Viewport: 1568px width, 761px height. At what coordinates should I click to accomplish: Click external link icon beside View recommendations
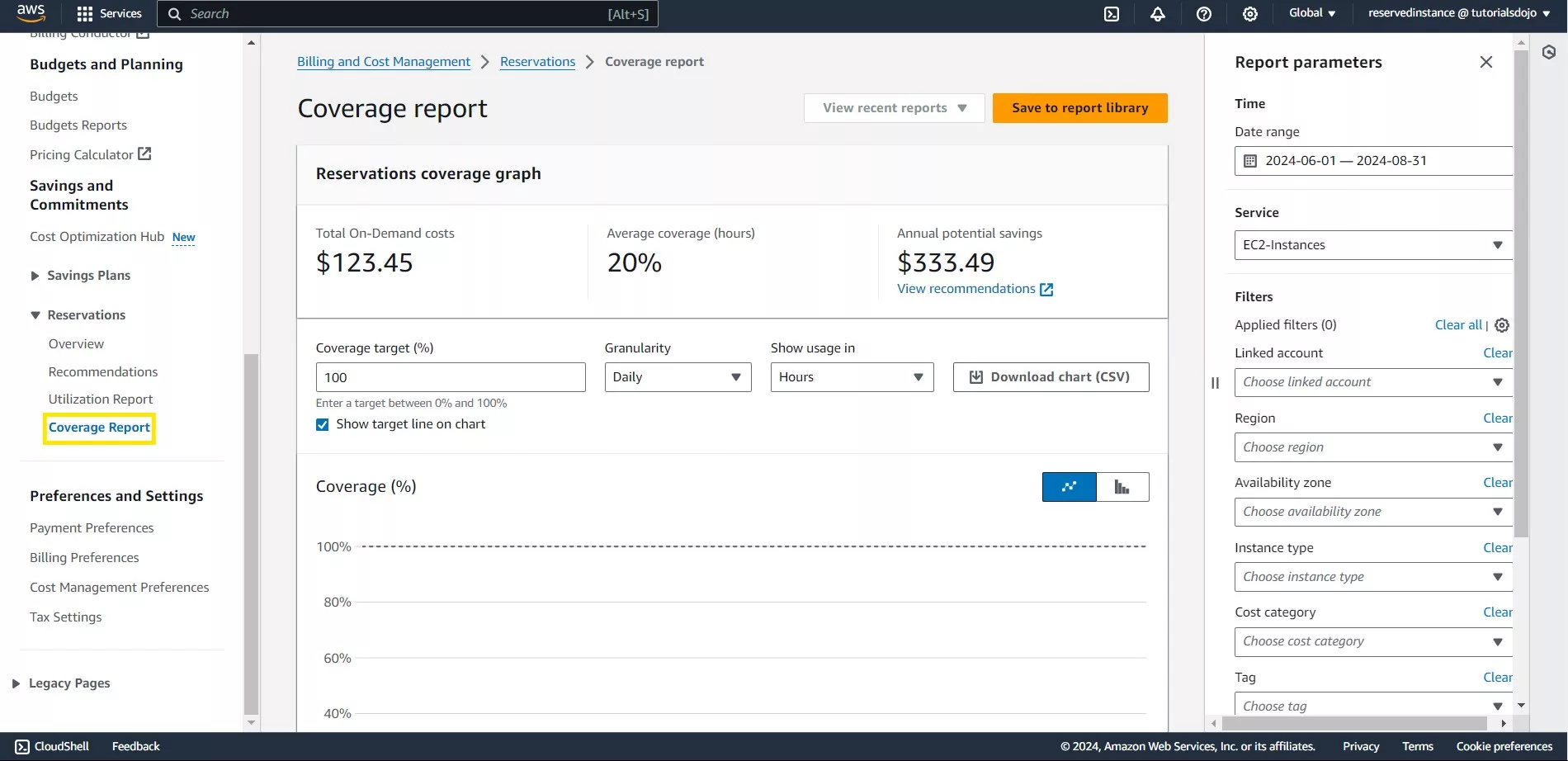[x=1046, y=289]
